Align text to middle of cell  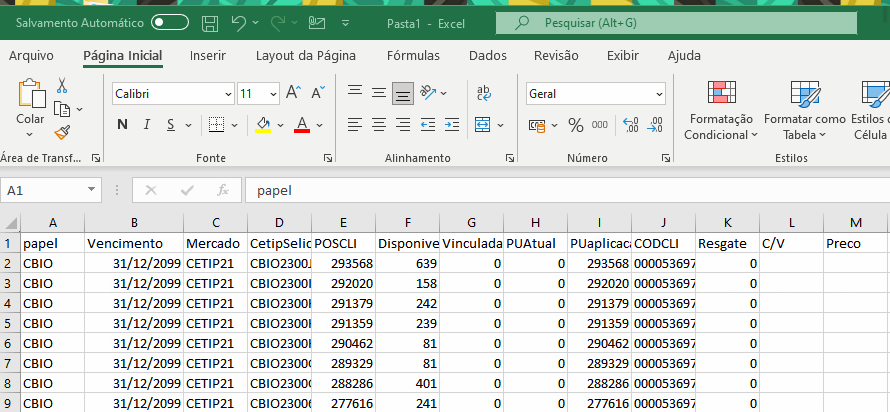tap(379, 93)
